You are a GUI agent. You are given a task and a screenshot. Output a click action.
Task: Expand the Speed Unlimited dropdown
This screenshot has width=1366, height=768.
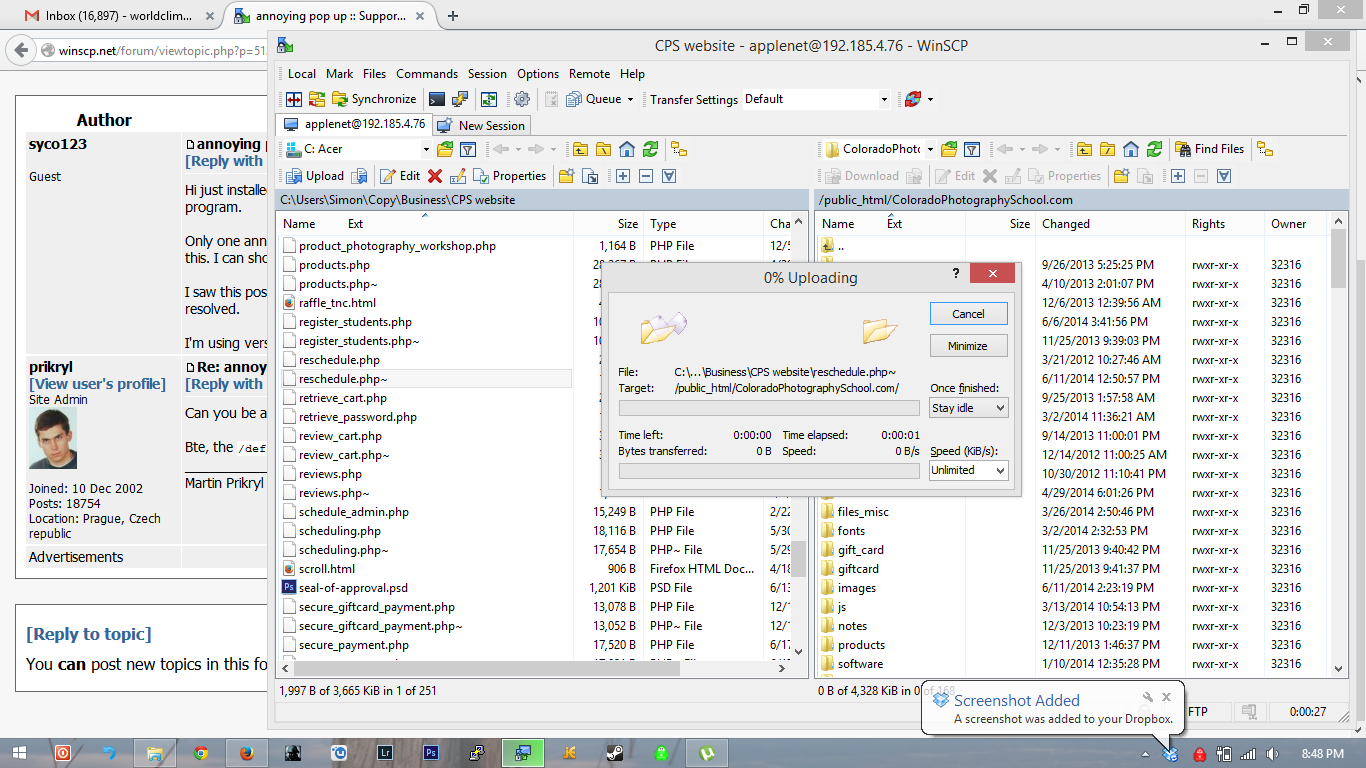pyautogui.click(x=968, y=470)
